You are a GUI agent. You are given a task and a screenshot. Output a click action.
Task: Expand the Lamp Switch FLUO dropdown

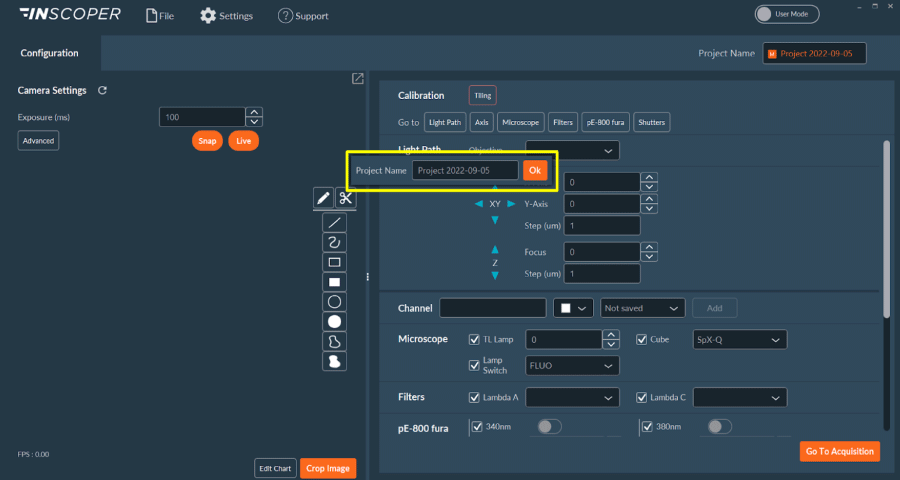pos(572,367)
